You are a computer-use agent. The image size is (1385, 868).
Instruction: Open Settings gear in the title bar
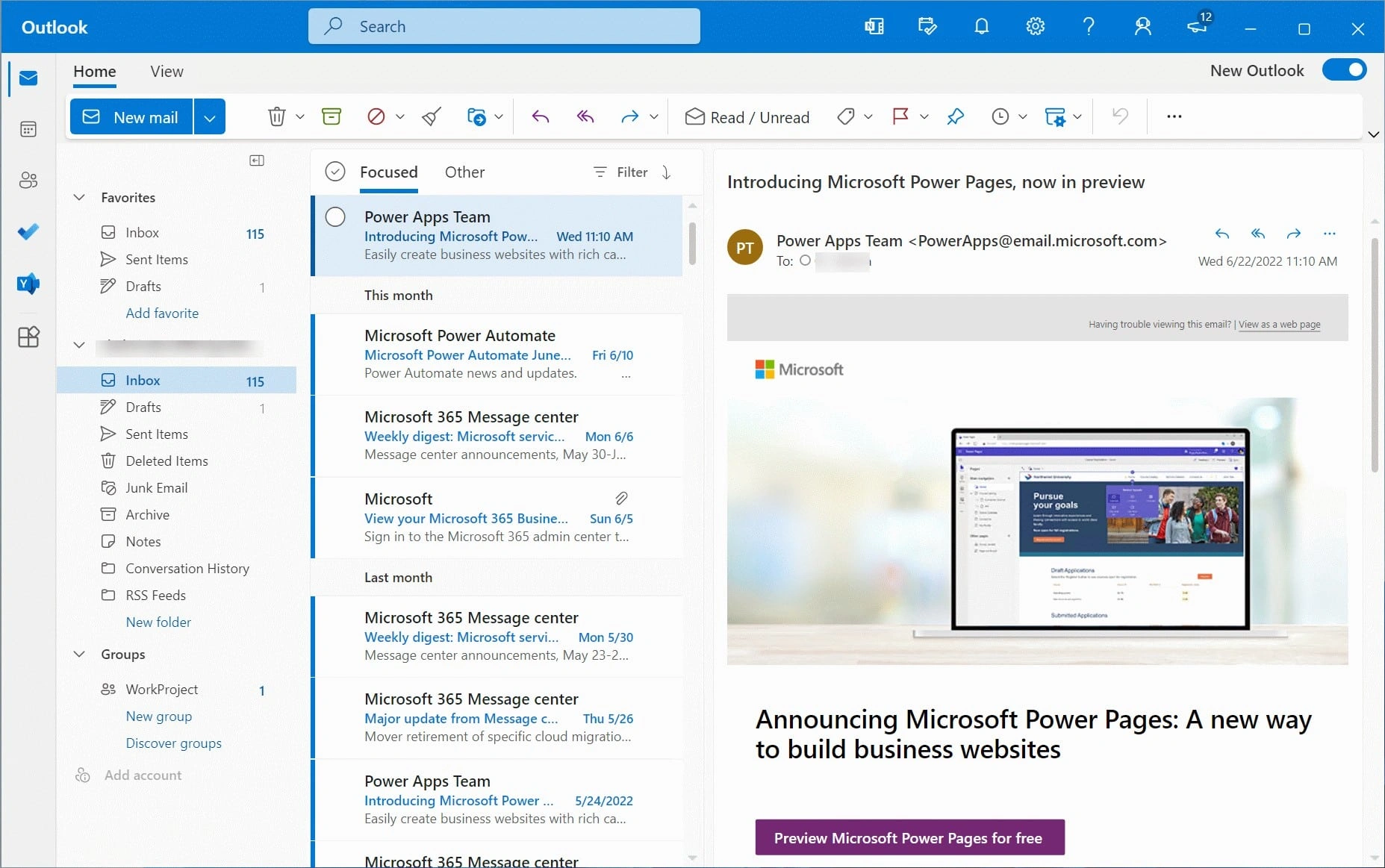tap(1035, 27)
